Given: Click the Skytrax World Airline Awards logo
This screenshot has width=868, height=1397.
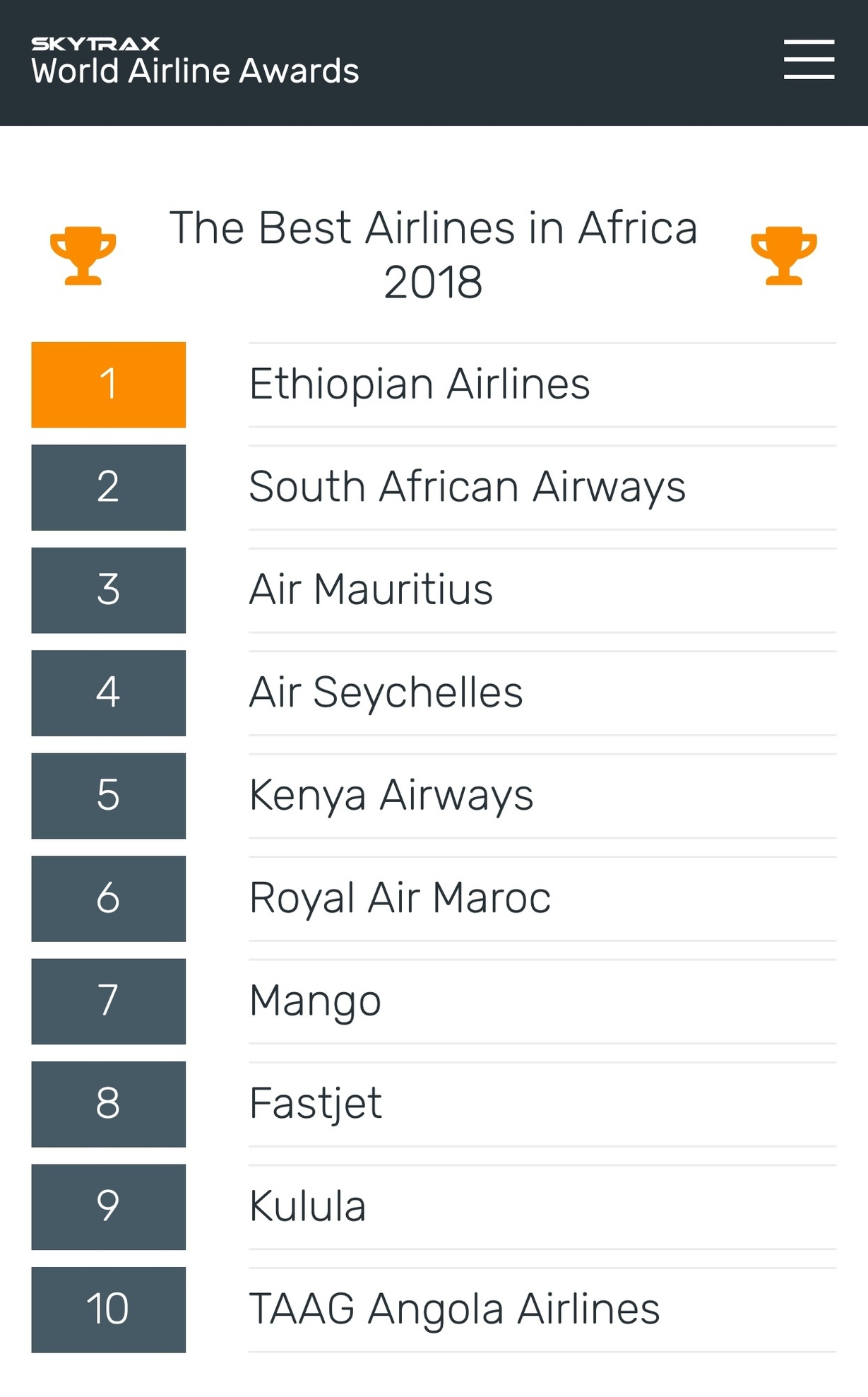Looking at the screenshot, I should (195, 61).
